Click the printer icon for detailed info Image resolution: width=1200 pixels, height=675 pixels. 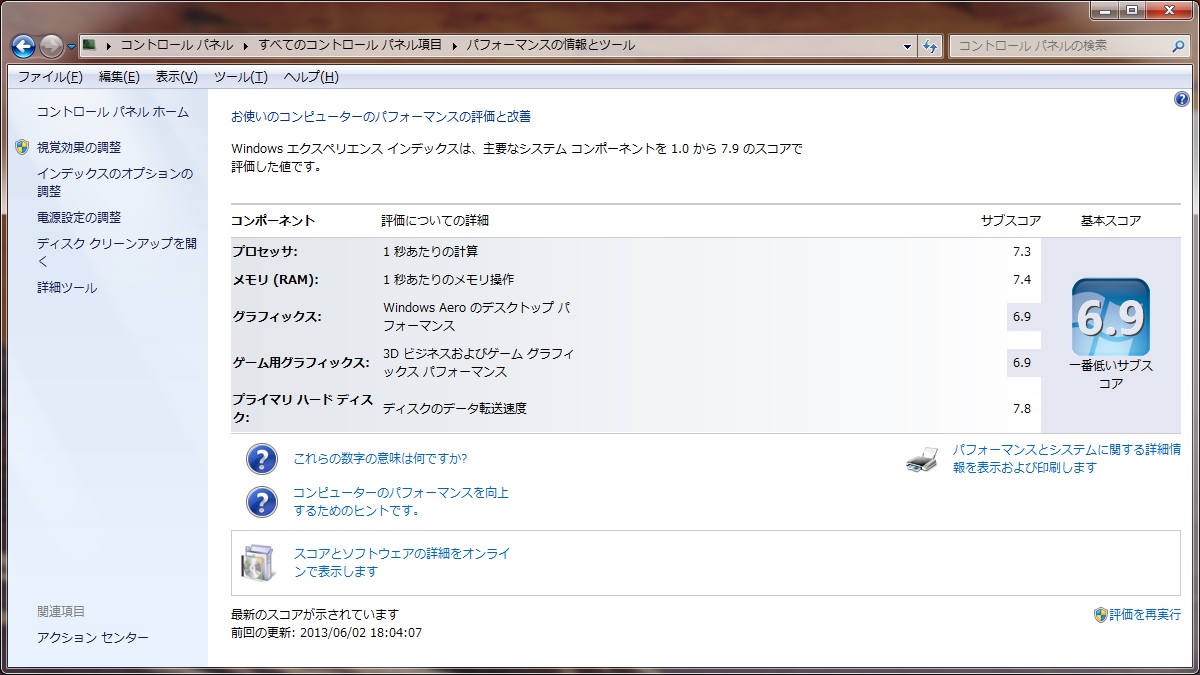coord(922,460)
